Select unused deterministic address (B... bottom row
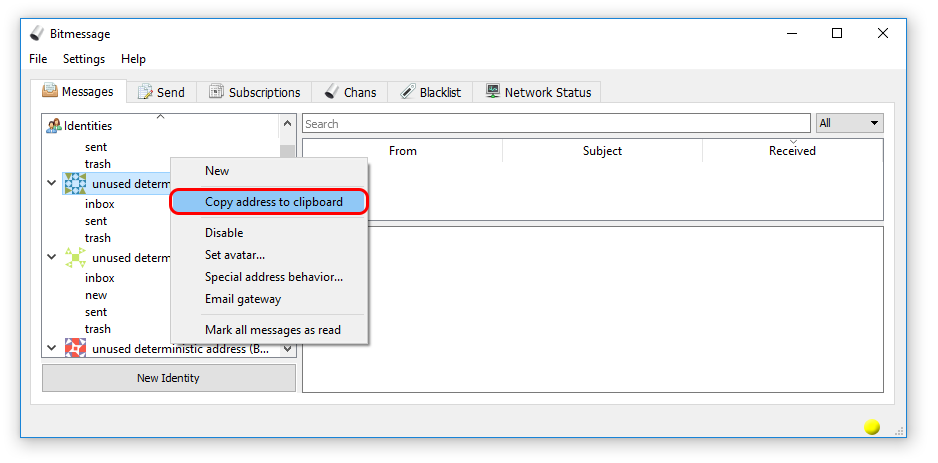This screenshot has width=938, height=463. tap(183, 348)
